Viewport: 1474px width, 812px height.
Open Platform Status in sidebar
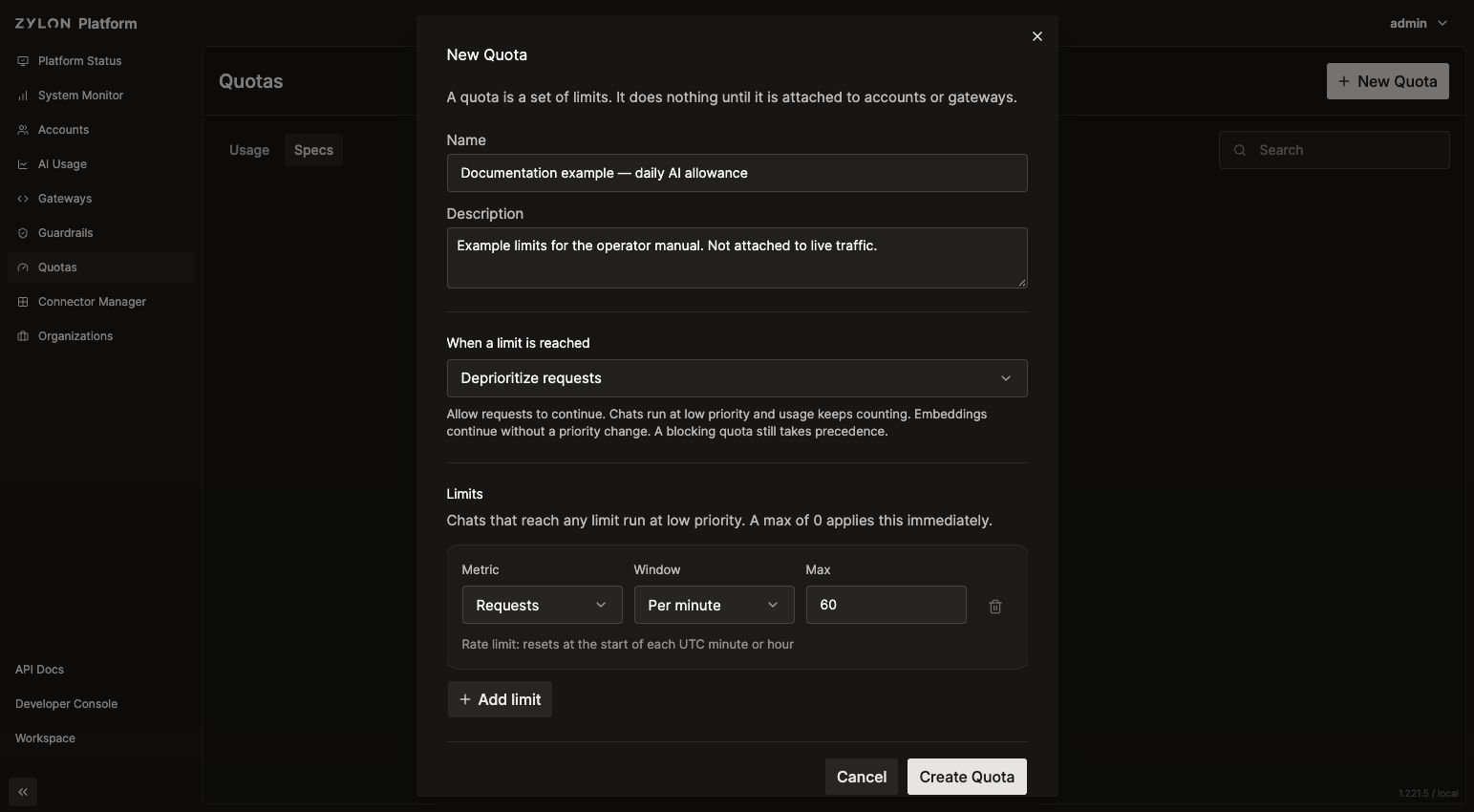pyautogui.click(x=101, y=61)
